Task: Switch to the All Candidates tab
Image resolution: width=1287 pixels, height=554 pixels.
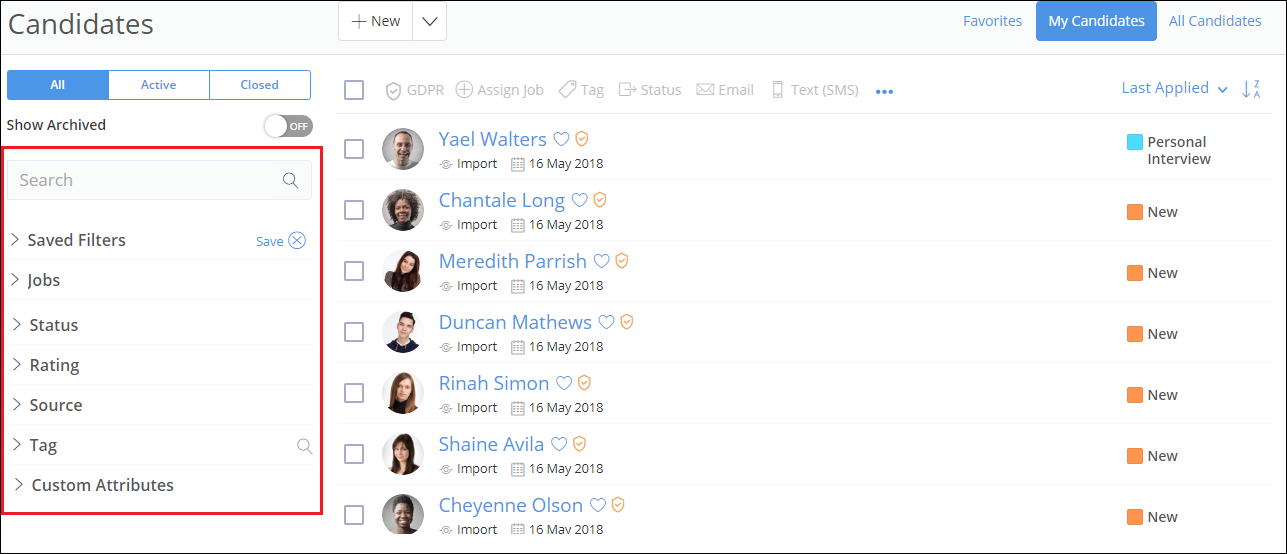Action: 1215,21
